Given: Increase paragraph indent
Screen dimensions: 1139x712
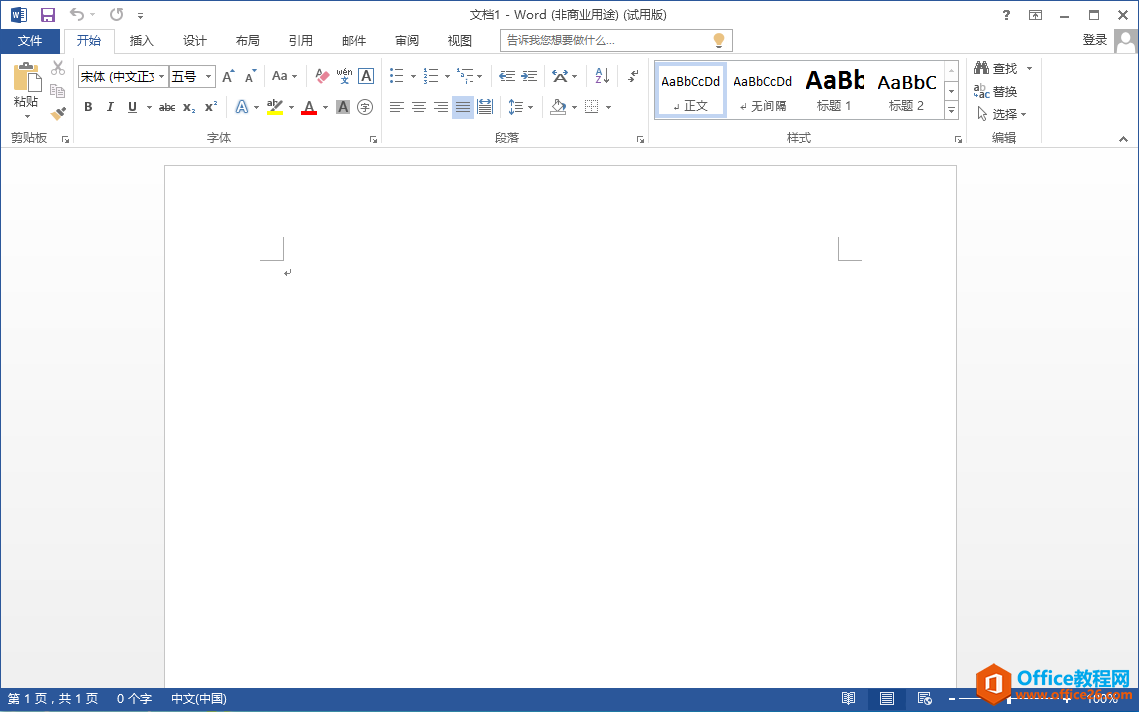Looking at the screenshot, I should coord(530,76).
